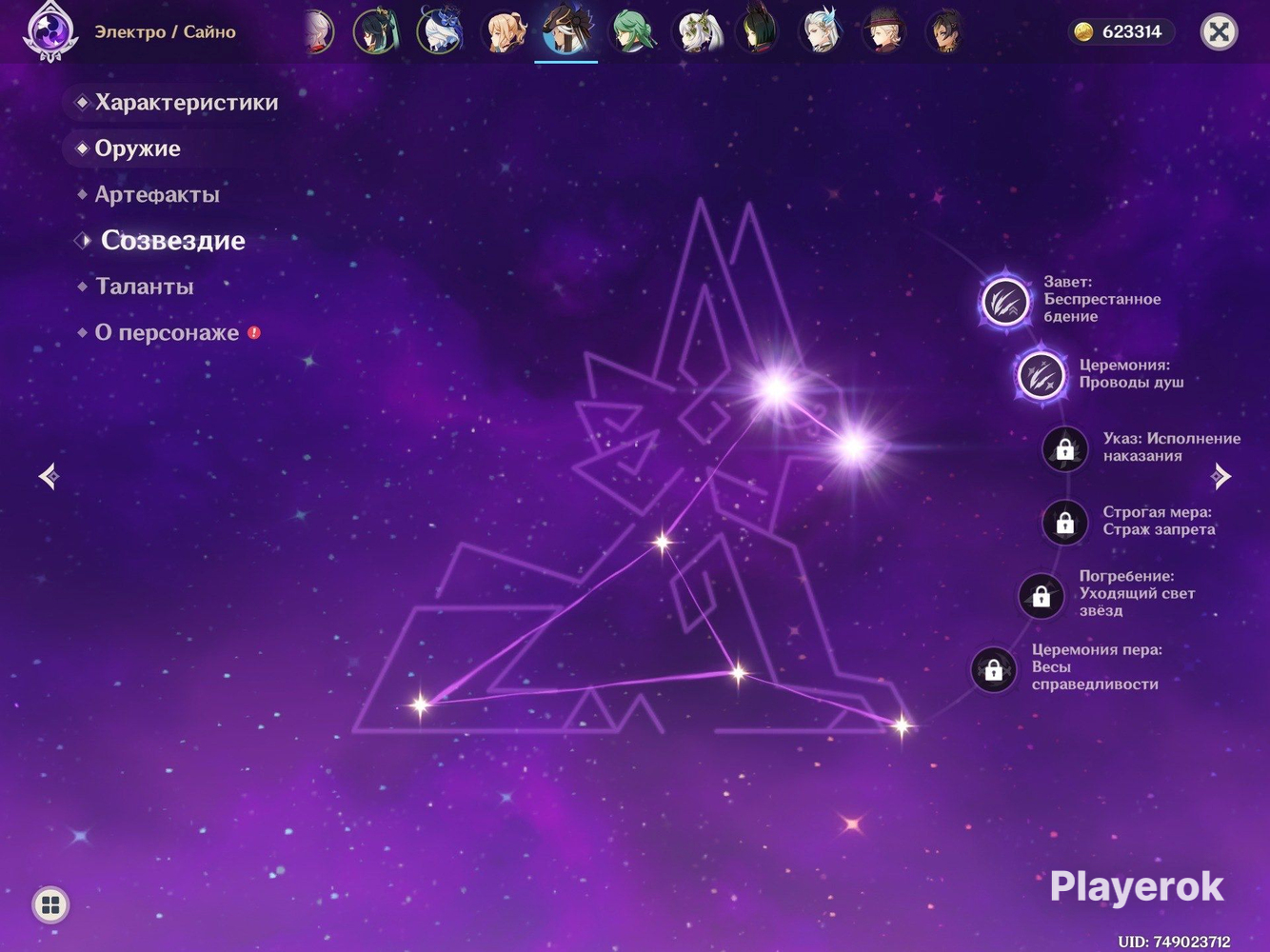The image size is (1270, 952).
Task: Open the О персонаже section
Action: (x=169, y=332)
